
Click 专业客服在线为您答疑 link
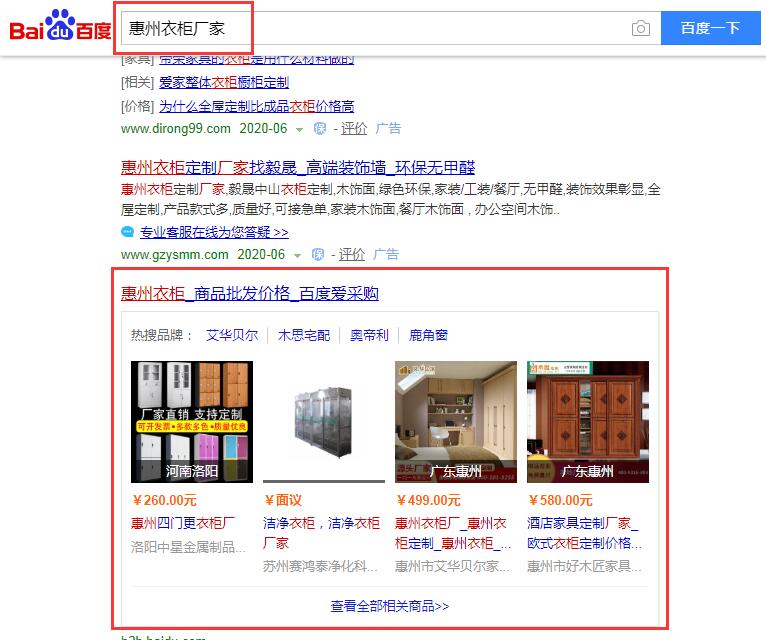coord(214,232)
